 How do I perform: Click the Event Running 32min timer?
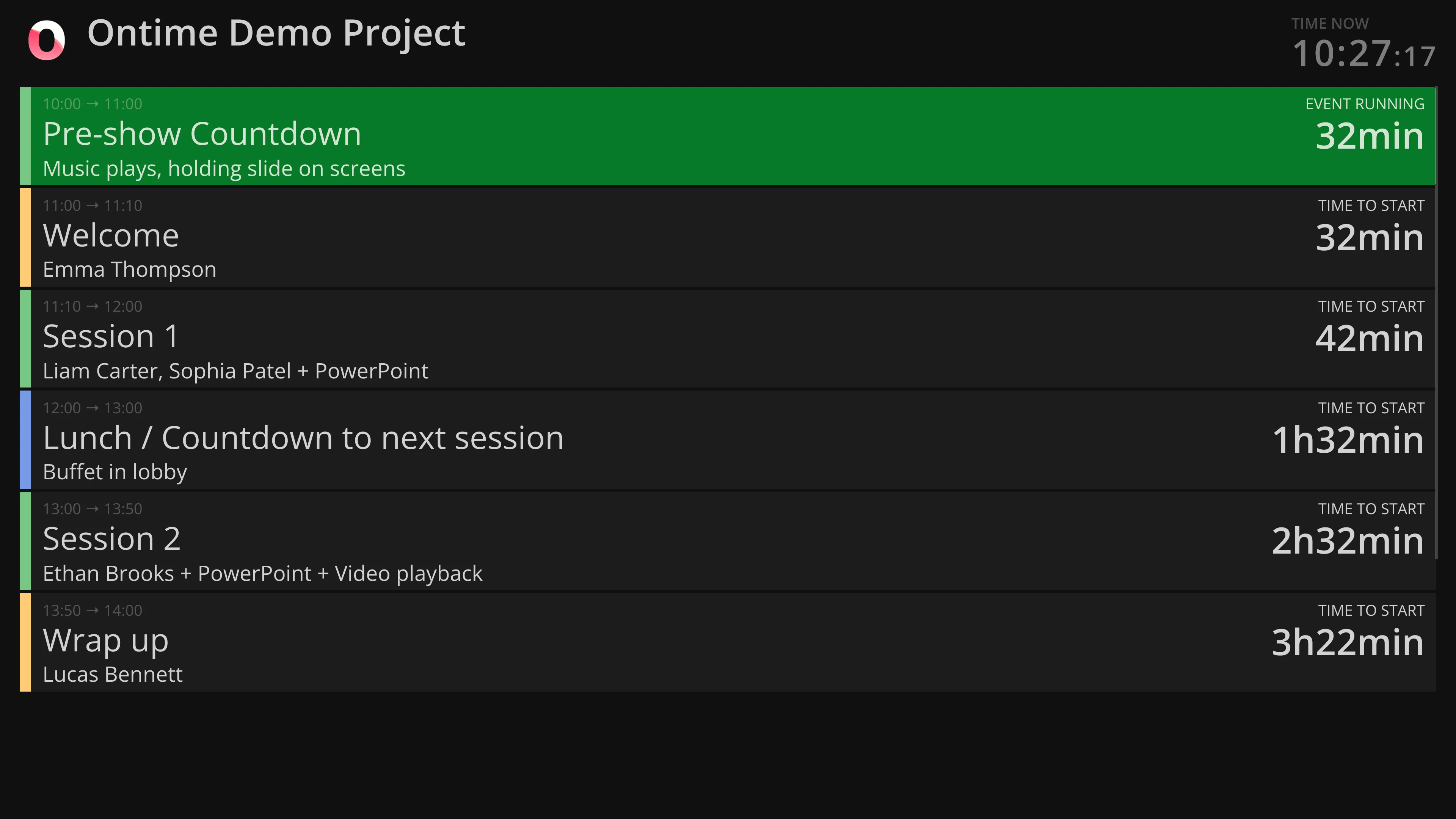click(1369, 136)
